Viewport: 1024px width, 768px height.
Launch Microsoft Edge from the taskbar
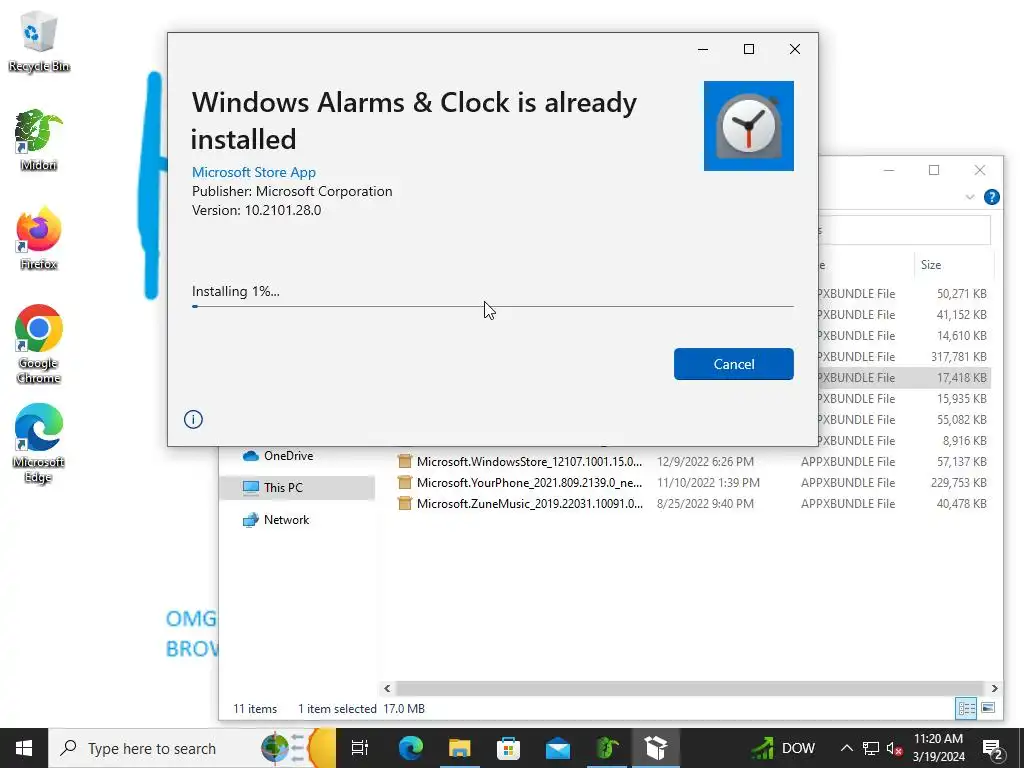coord(410,748)
